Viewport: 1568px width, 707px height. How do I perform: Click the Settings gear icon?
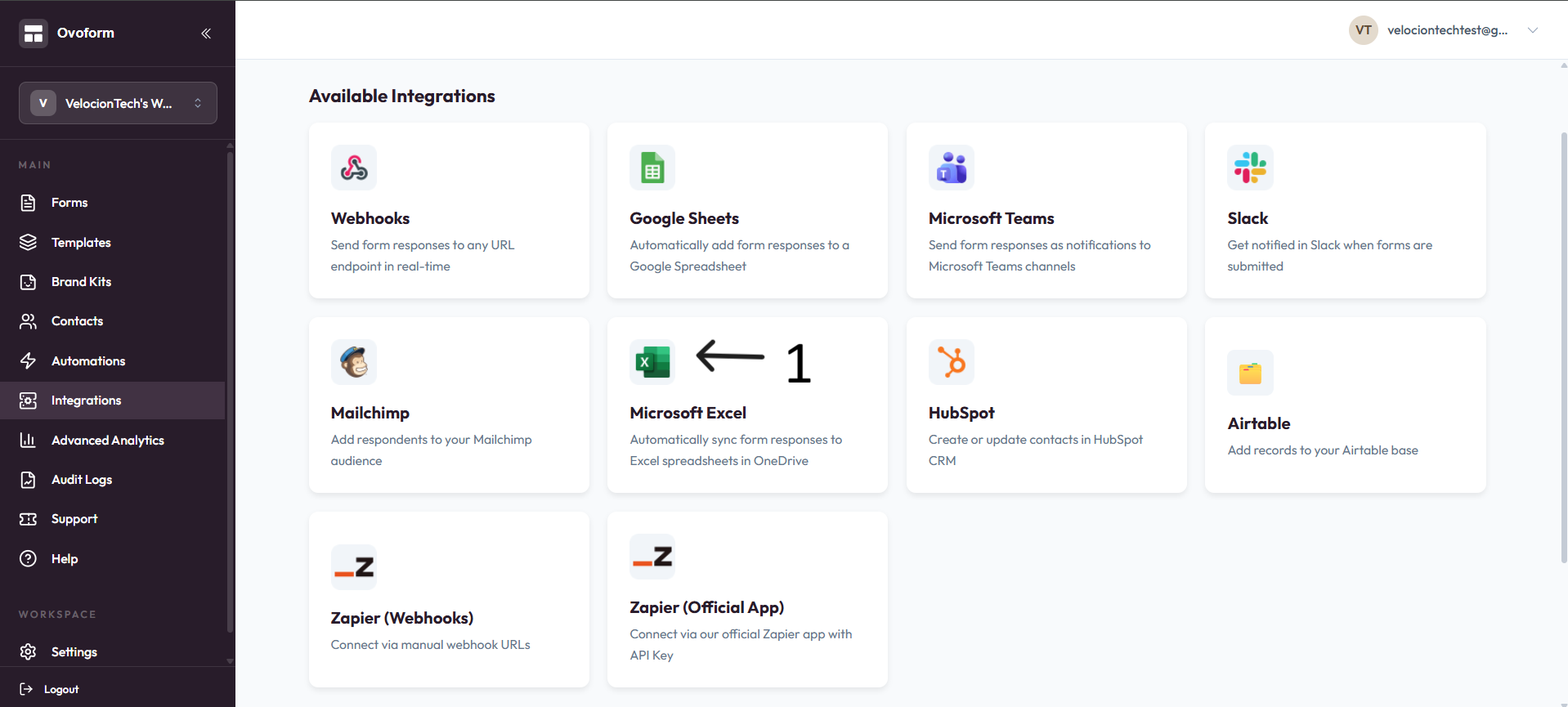pos(28,652)
